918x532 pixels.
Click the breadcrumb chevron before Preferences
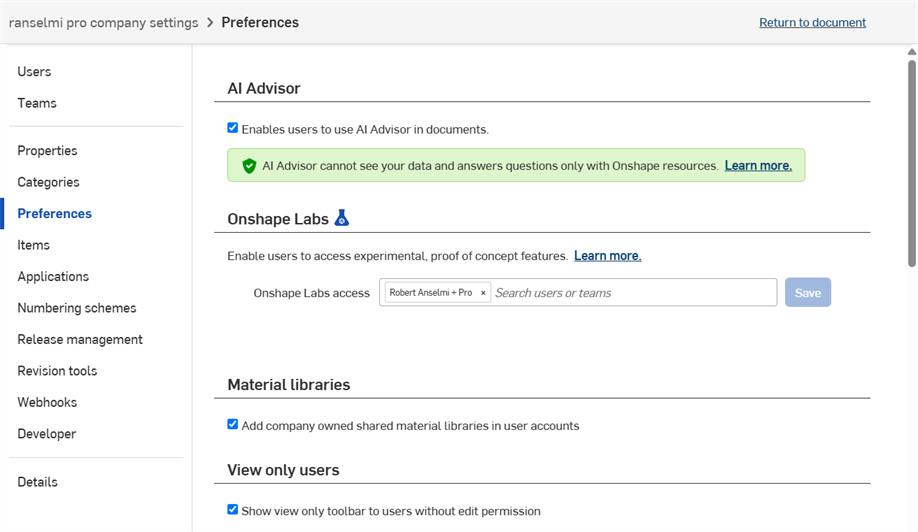210,23
